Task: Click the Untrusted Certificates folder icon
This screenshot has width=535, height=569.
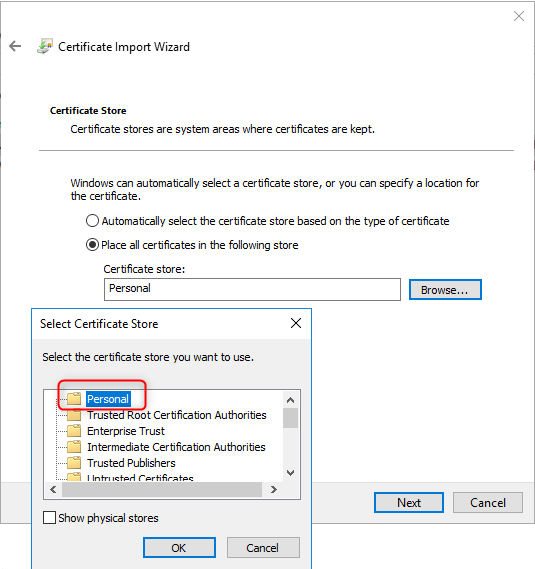Action: click(74, 477)
